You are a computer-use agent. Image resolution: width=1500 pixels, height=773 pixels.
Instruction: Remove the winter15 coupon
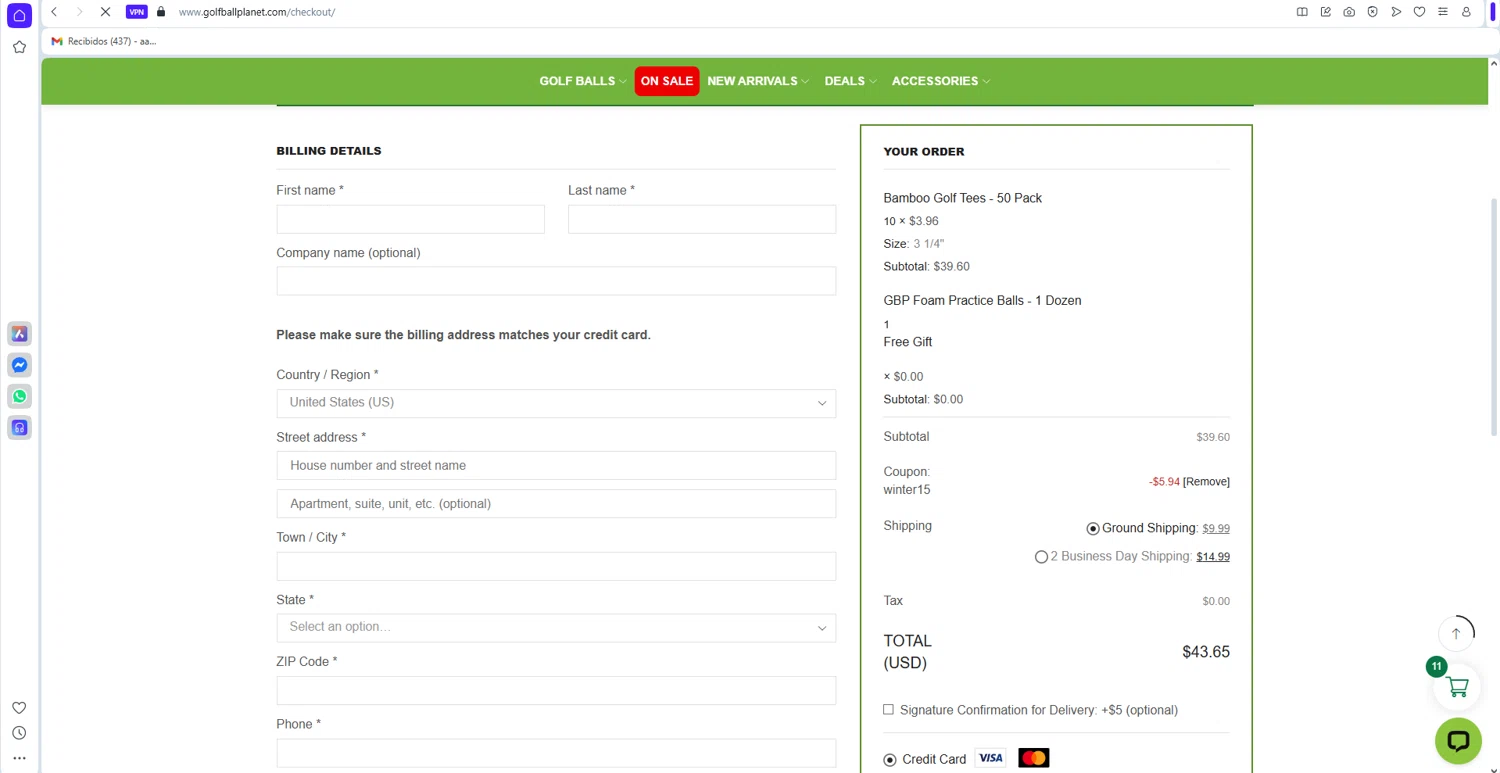(1206, 481)
